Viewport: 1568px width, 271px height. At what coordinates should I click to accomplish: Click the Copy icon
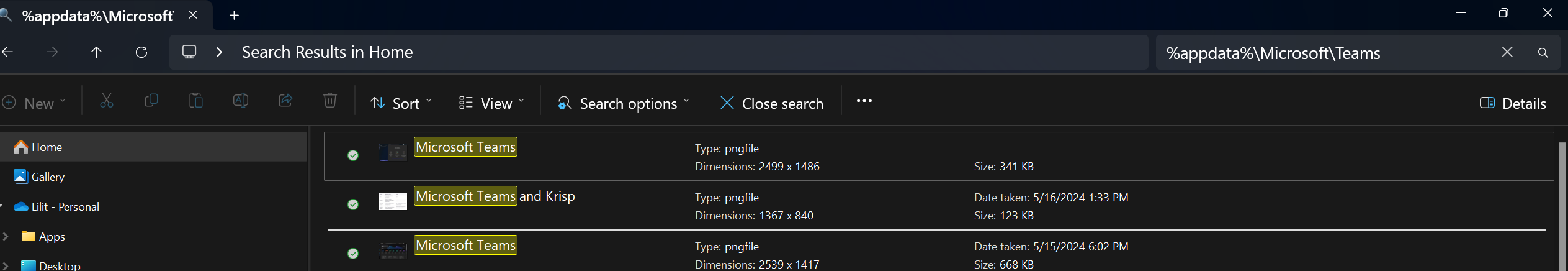click(x=151, y=101)
